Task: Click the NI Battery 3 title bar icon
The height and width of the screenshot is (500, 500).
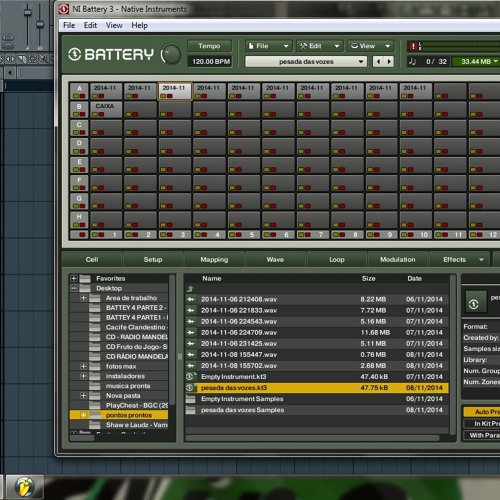Action: point(64,9)
